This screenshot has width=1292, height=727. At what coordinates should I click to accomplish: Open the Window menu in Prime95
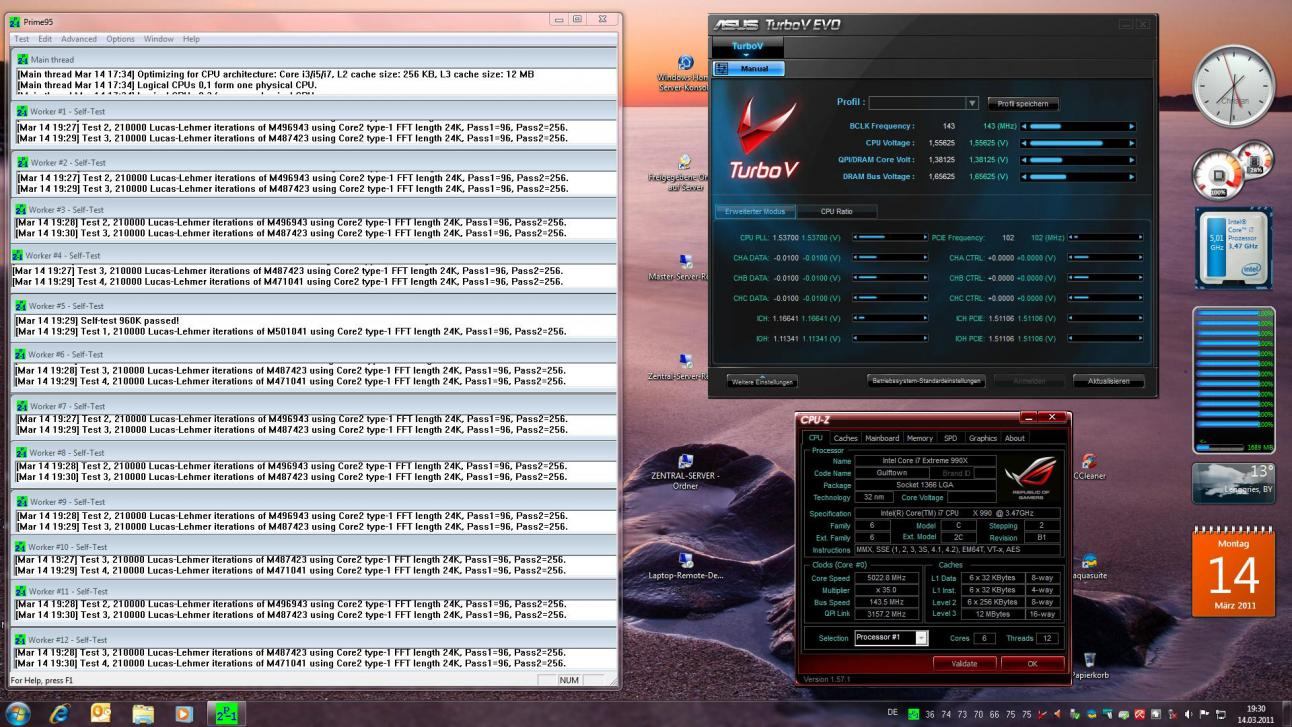158,39
